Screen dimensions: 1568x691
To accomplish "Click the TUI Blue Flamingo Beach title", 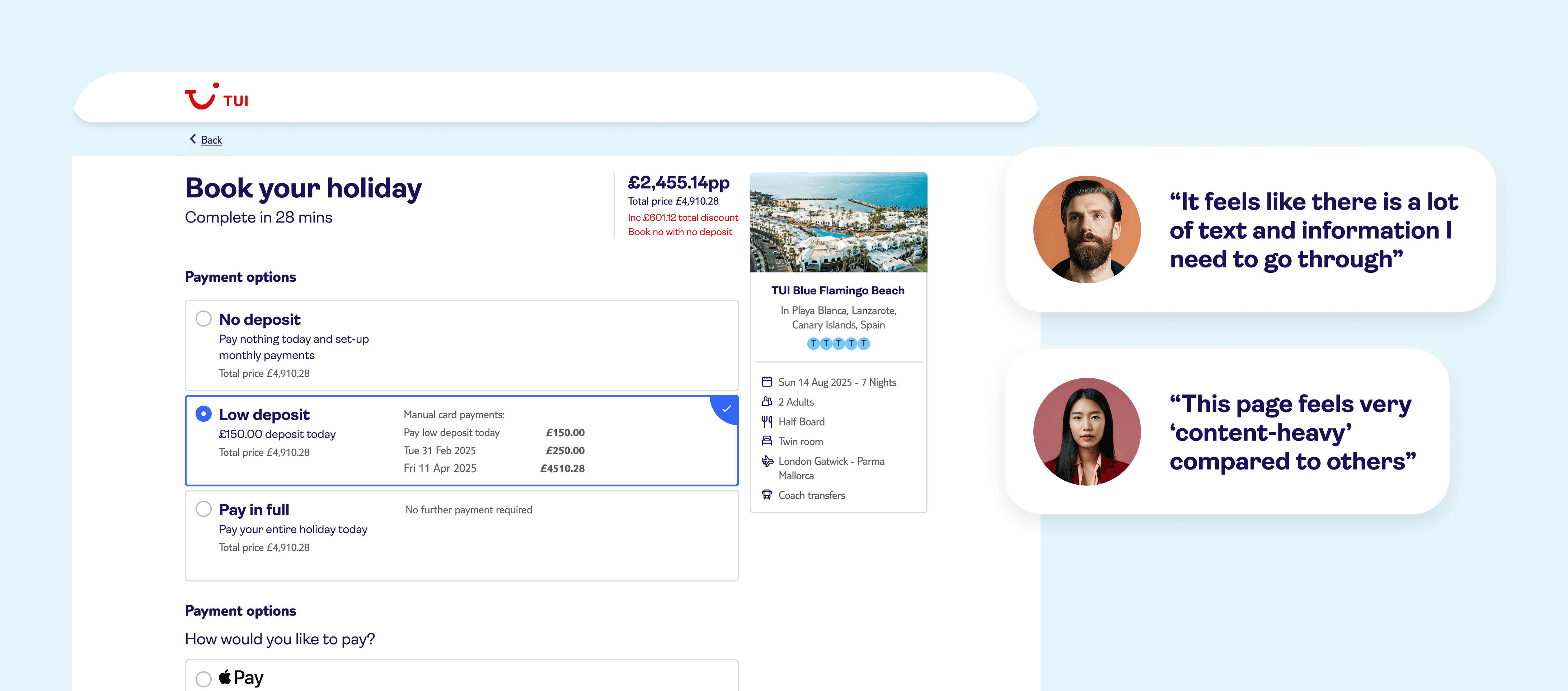I will pyautogui.click(x=837, y=291).
